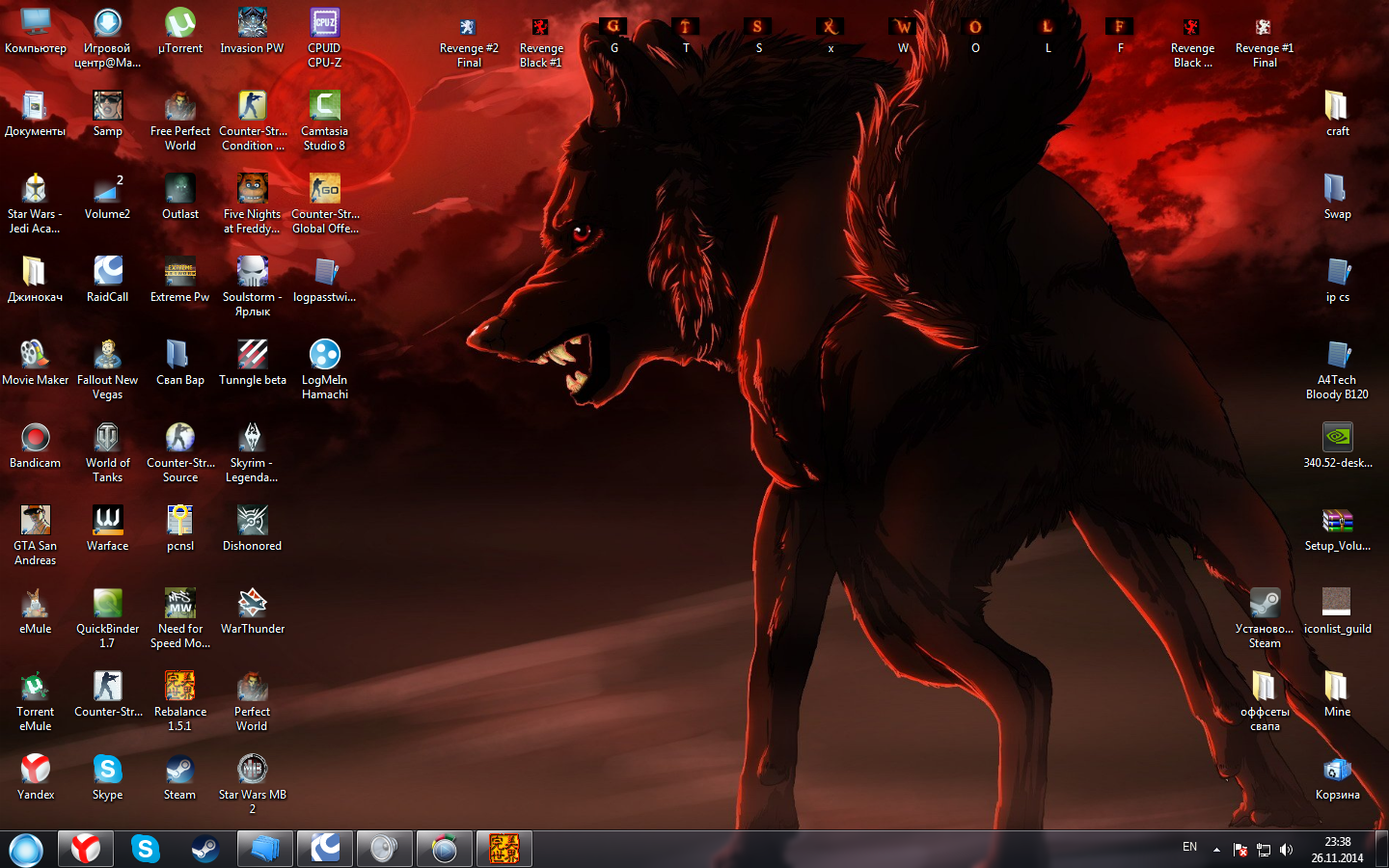Click the QuickBinder 1.7 icon

click(x=107, y=619)
